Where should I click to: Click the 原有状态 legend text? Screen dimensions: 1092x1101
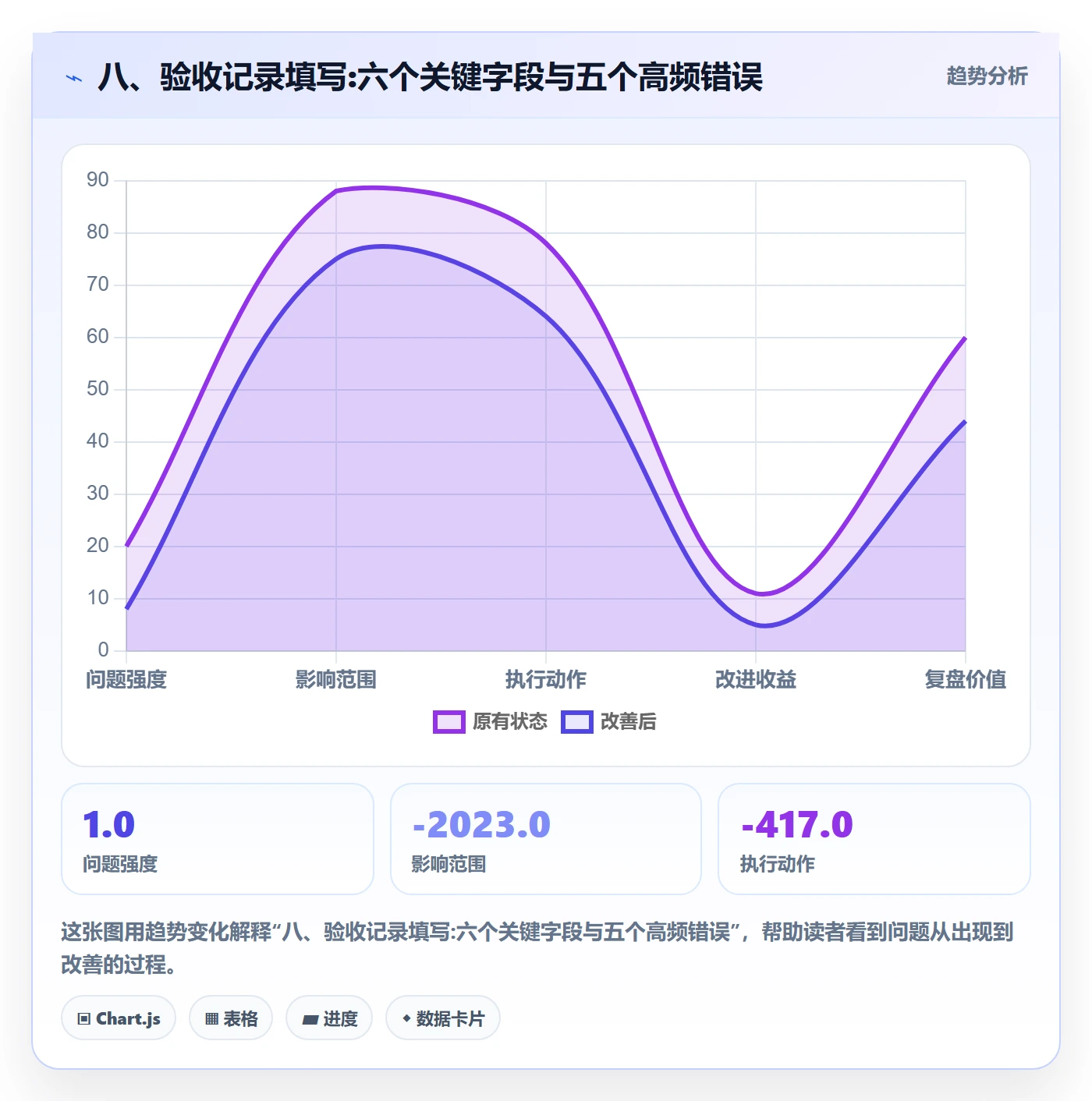click(510, 722)
